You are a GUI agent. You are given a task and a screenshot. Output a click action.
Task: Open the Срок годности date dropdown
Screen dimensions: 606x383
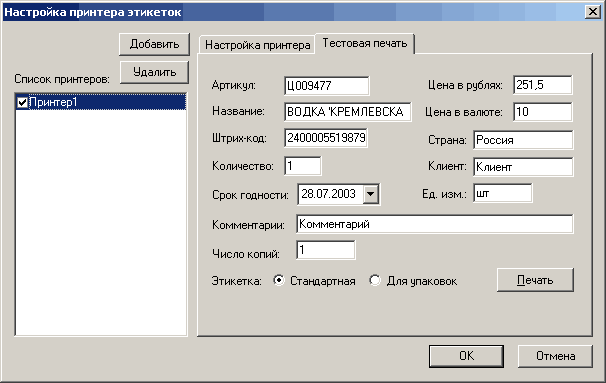(x=371, y=194)
